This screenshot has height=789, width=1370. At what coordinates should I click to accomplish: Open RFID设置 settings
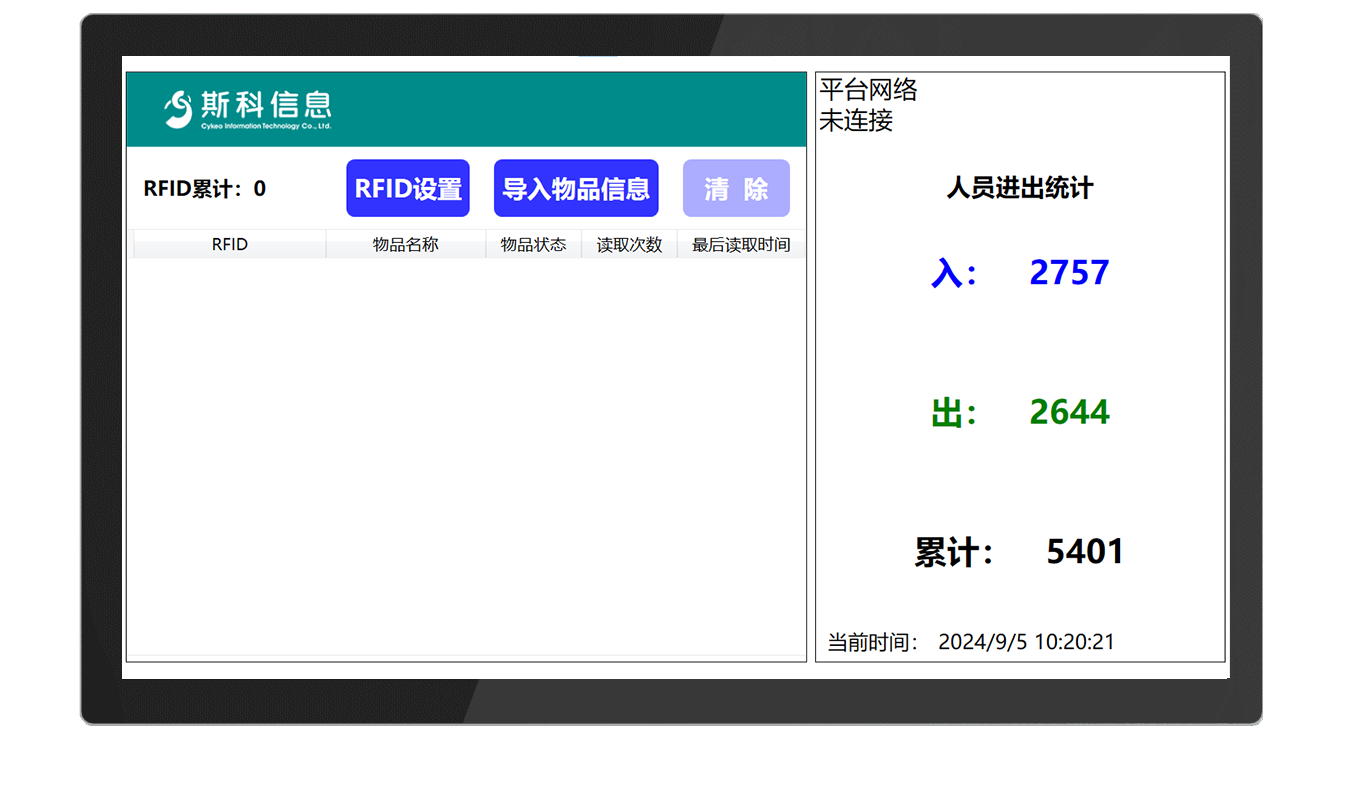[407, 188]
